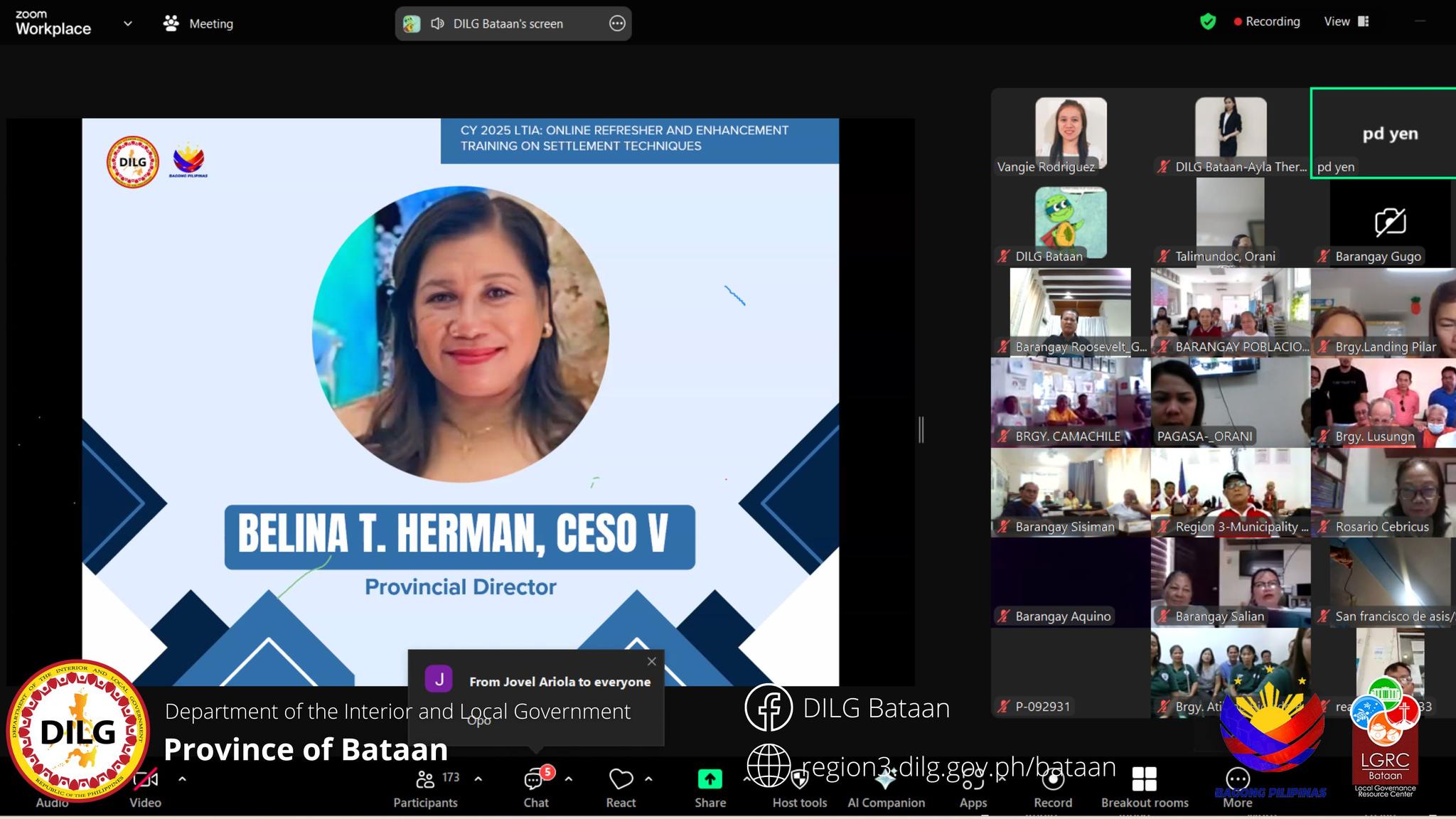Open chat message from Jovel Ariola
1456x819 pixels.
click(536, 697)
